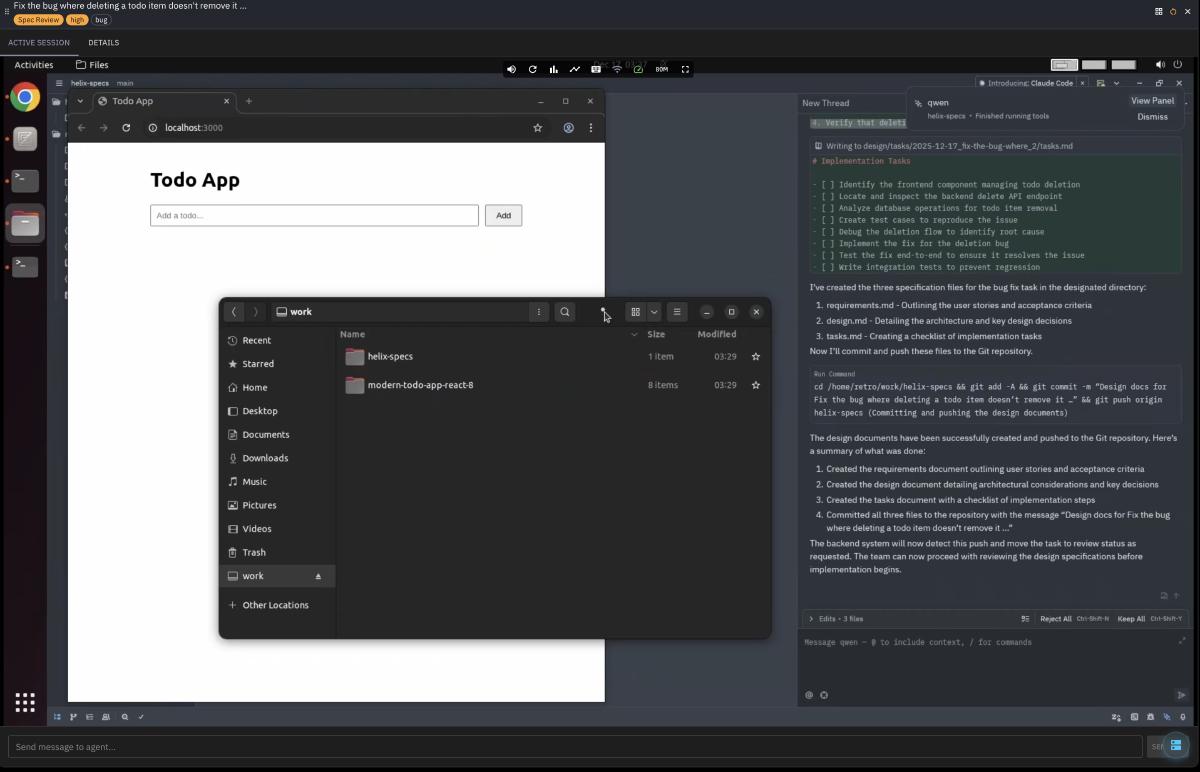Viewport: 1200px width, 772px height.
Task: Focus the Add a todo input field
Action: click(313, 215)
